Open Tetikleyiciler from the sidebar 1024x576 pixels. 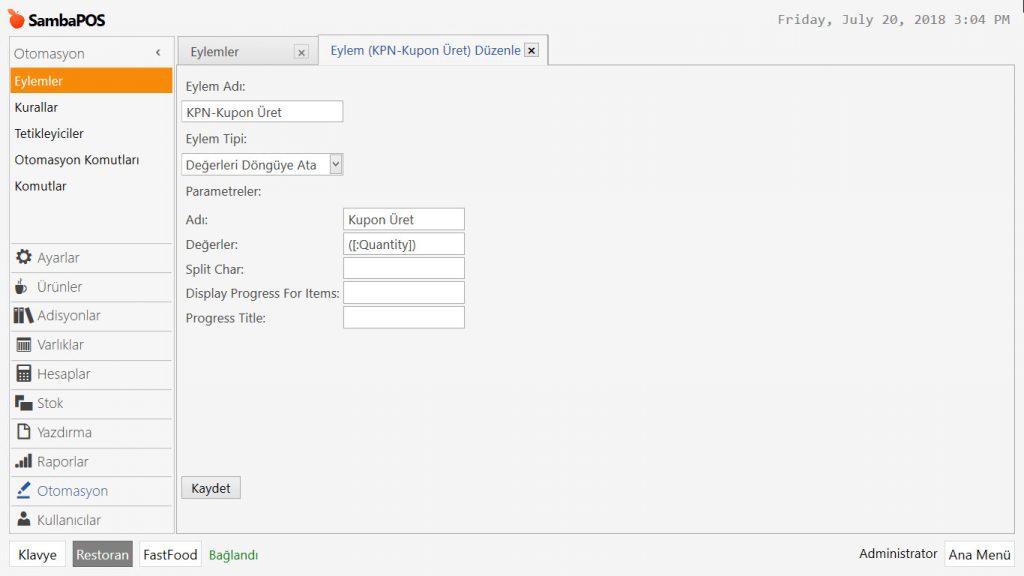tap(49, 133)
